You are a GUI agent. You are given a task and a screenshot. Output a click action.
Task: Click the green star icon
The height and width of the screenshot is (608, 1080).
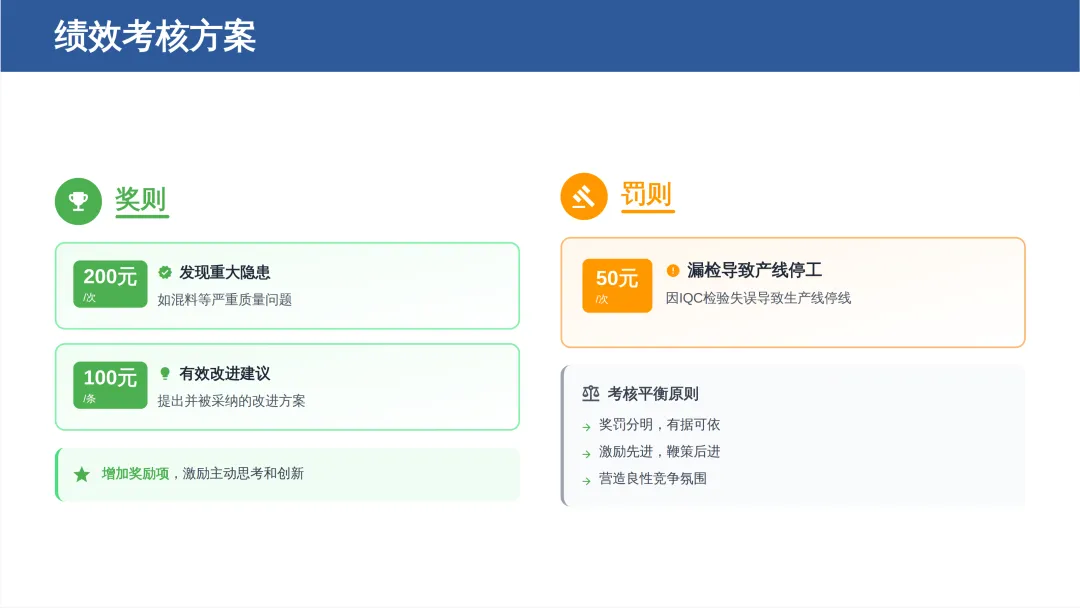pos(82,474)
